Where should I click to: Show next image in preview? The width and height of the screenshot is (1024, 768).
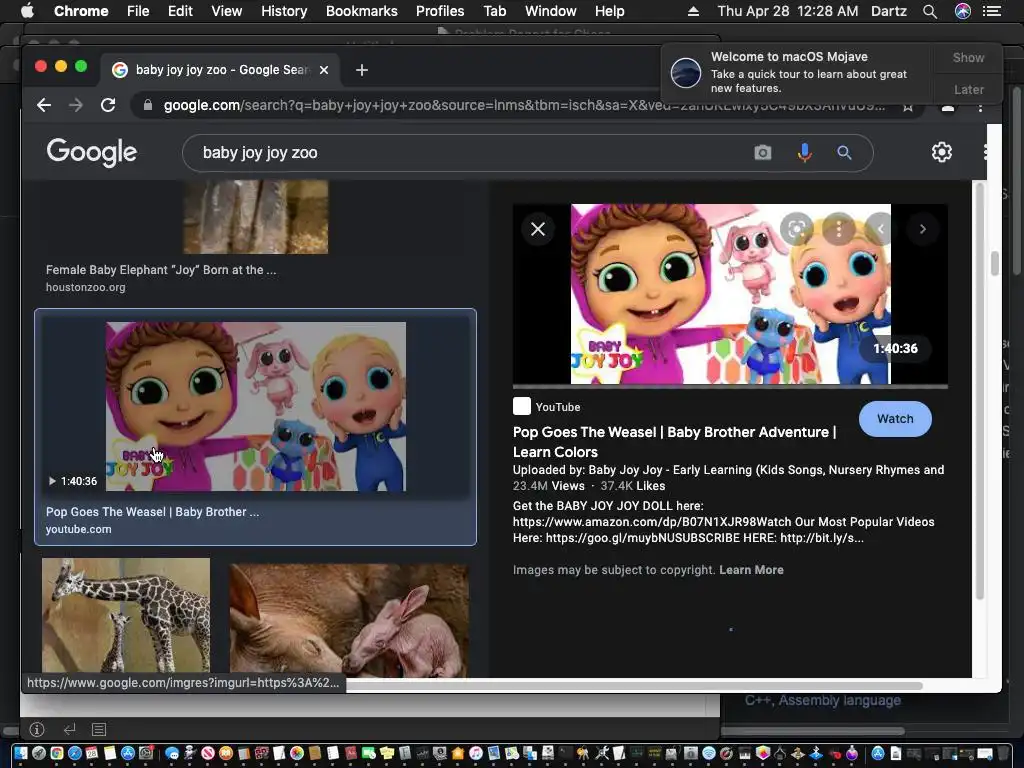tap(922, 229)
